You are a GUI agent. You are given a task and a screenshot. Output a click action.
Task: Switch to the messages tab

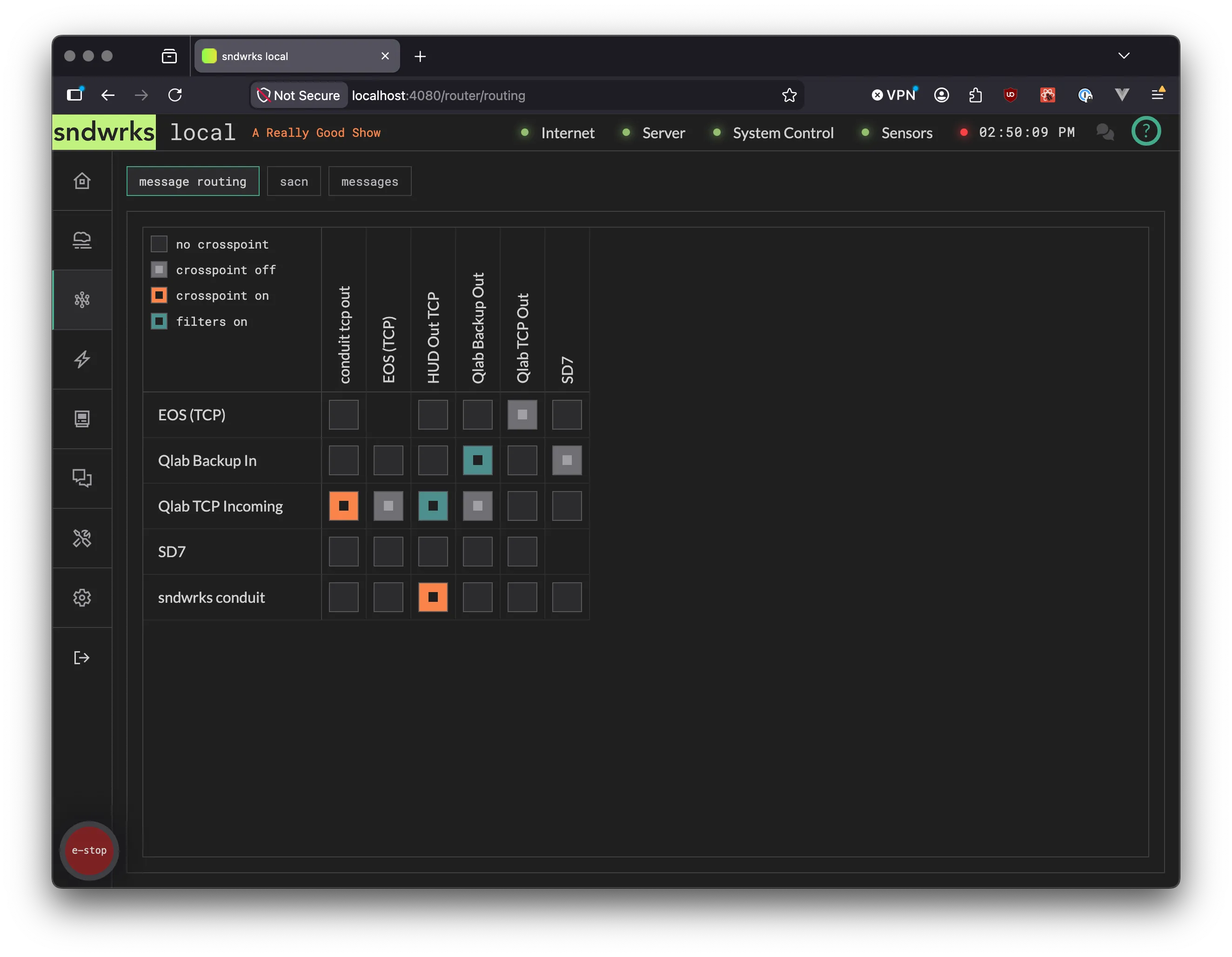pyautogui.click(x=369, y=181)
